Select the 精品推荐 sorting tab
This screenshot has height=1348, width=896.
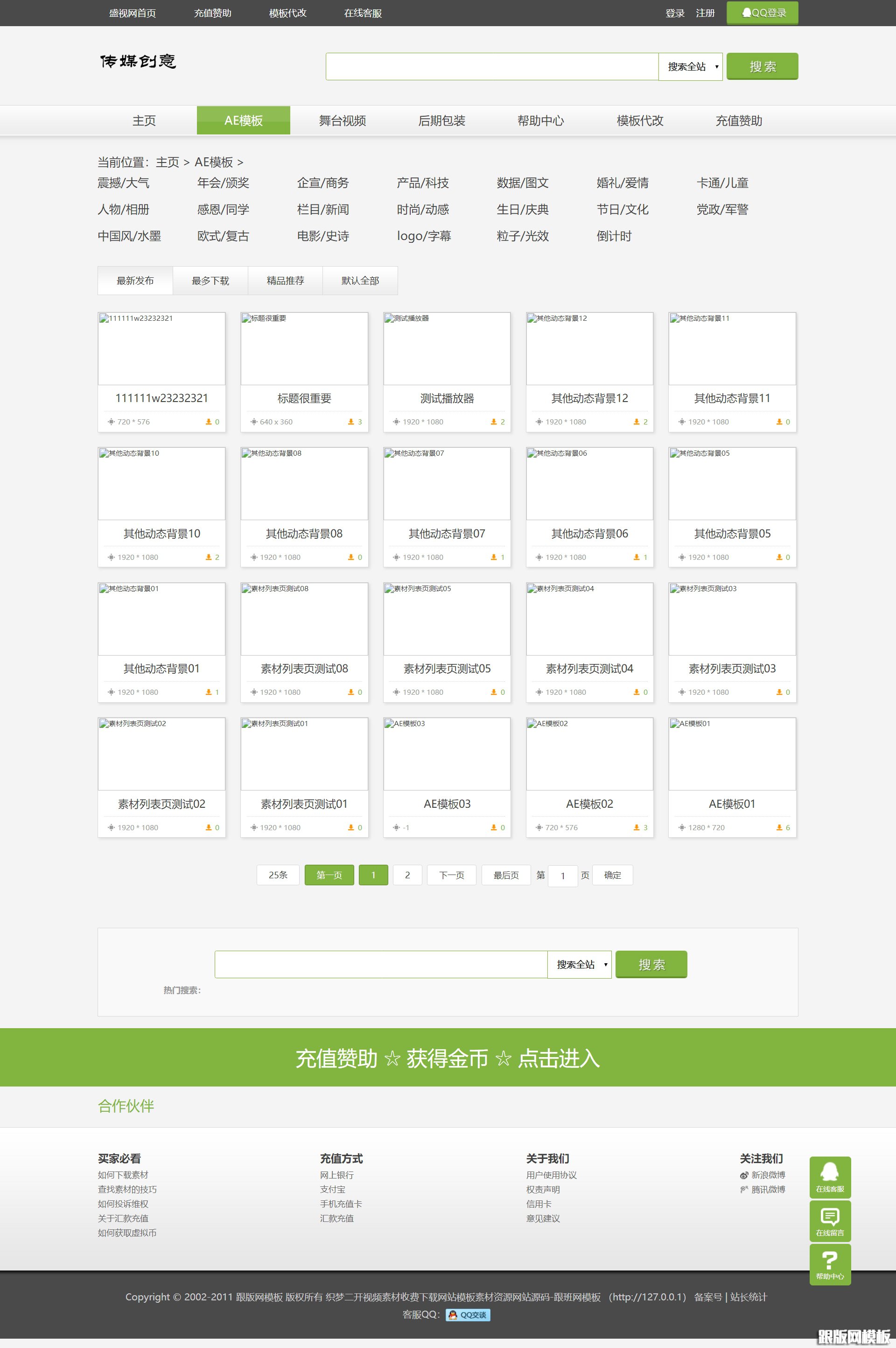click(285, 280)
